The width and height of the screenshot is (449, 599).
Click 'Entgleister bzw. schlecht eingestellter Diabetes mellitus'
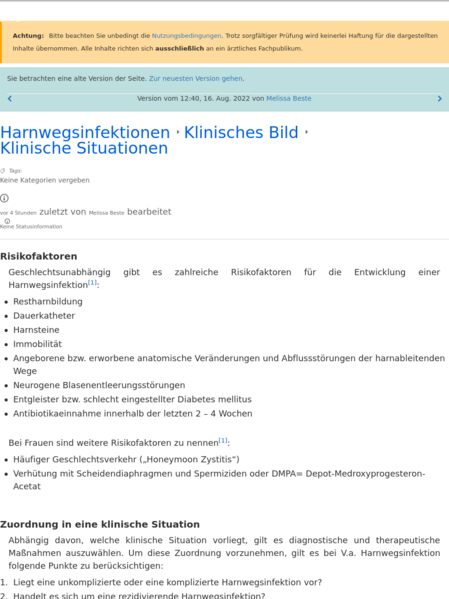coord(132,399)
